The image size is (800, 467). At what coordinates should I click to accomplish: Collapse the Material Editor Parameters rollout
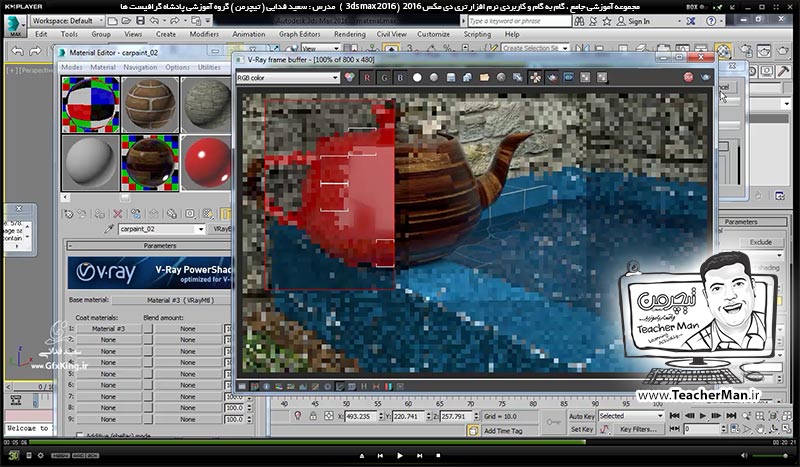click(149, 245)
